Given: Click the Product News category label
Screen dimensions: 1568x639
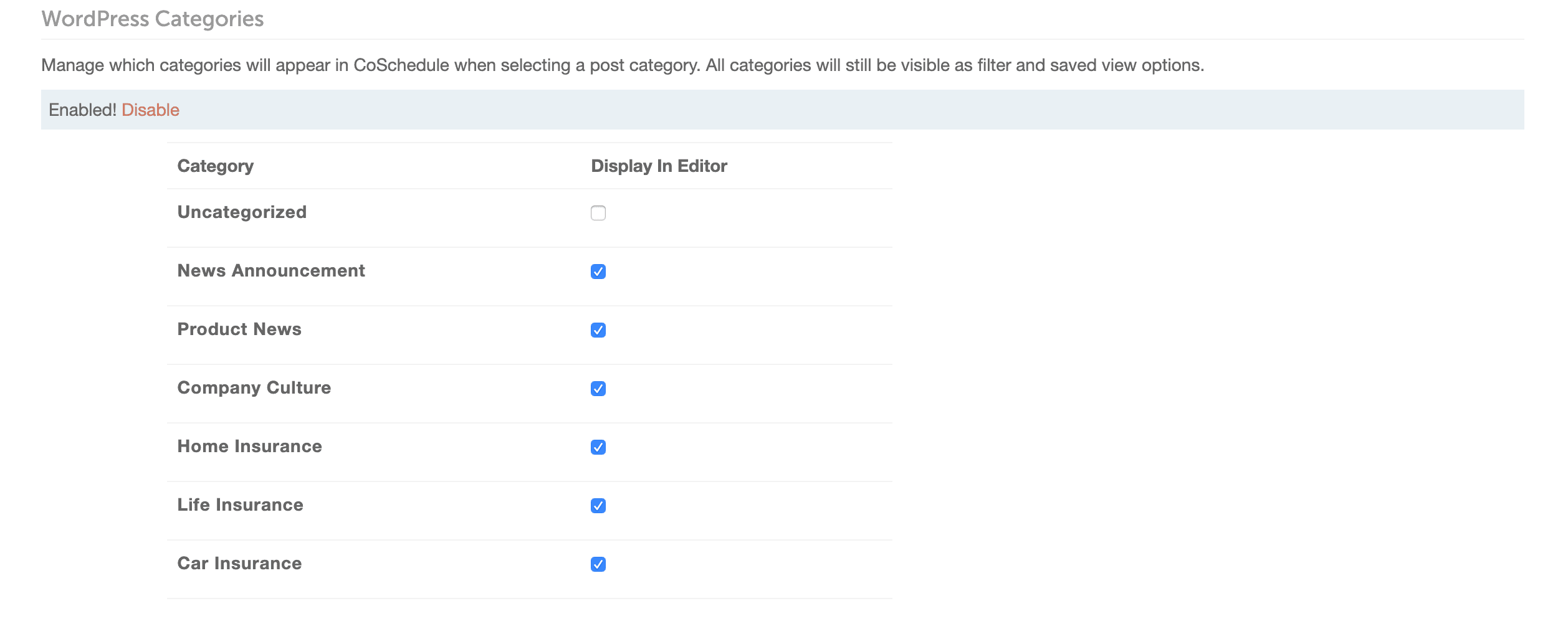Looking at the screenshot, I should (x=239, y=329).
